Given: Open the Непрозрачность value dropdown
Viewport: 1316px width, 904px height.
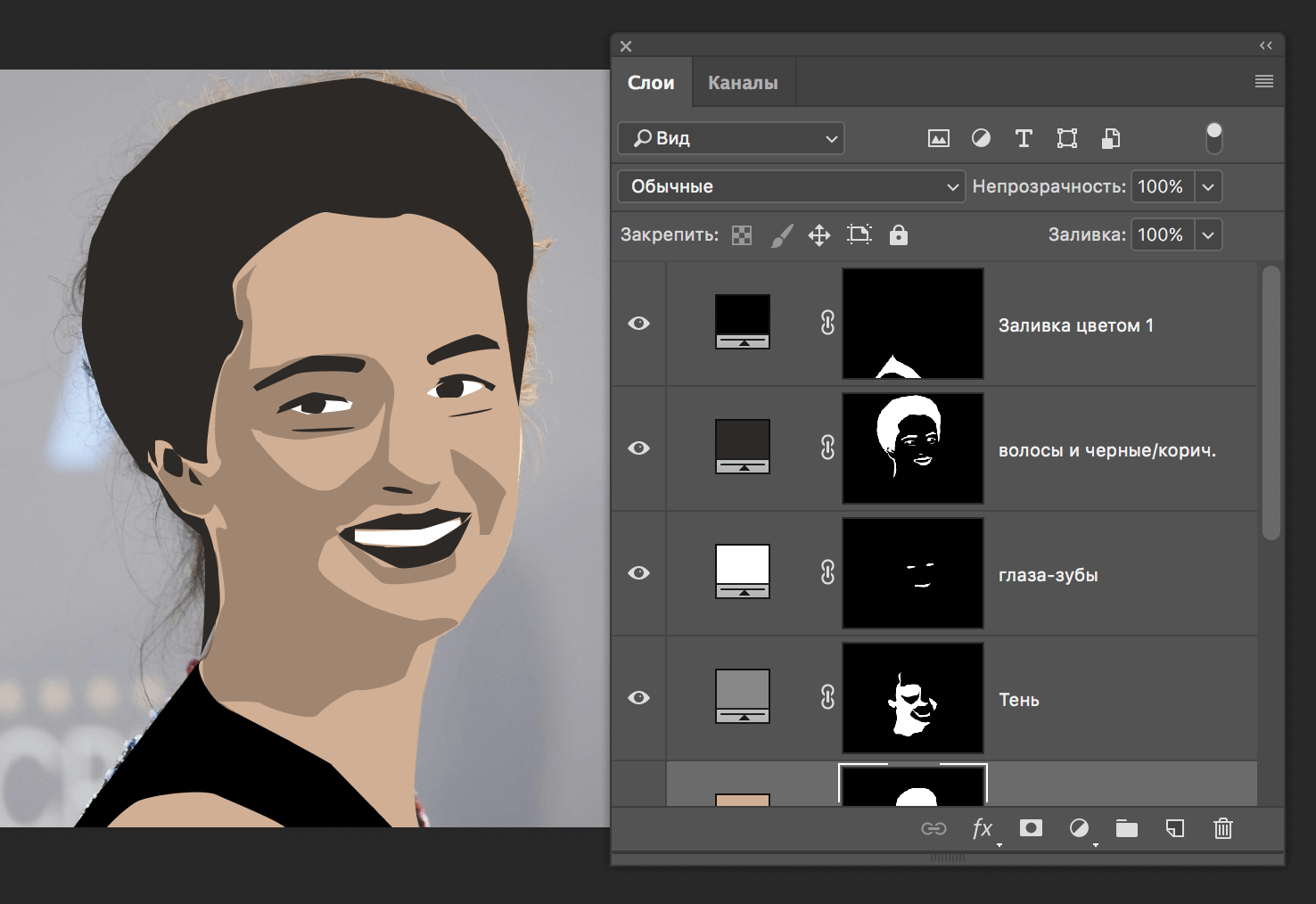Looking at the screenshot, I should (x=1208, y=186).
